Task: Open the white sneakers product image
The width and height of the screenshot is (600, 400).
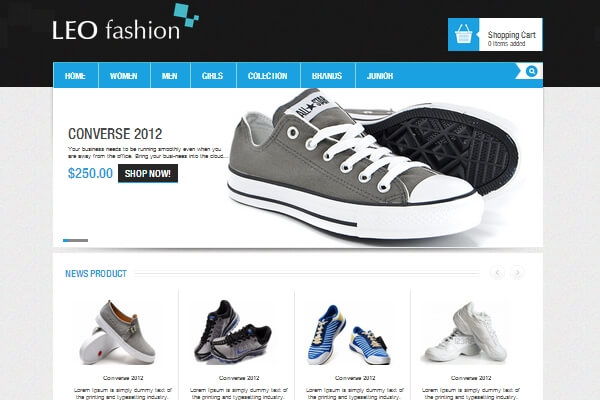Action: (466, 332)
